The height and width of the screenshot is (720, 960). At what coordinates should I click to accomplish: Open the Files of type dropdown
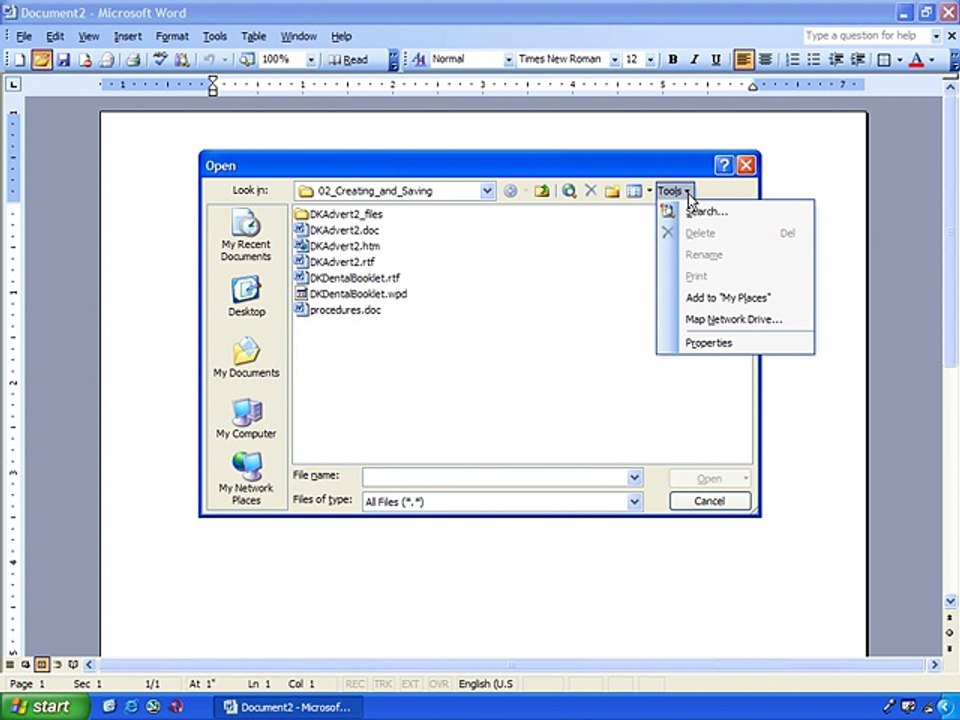pyautogui.click(x=634, y=502)
